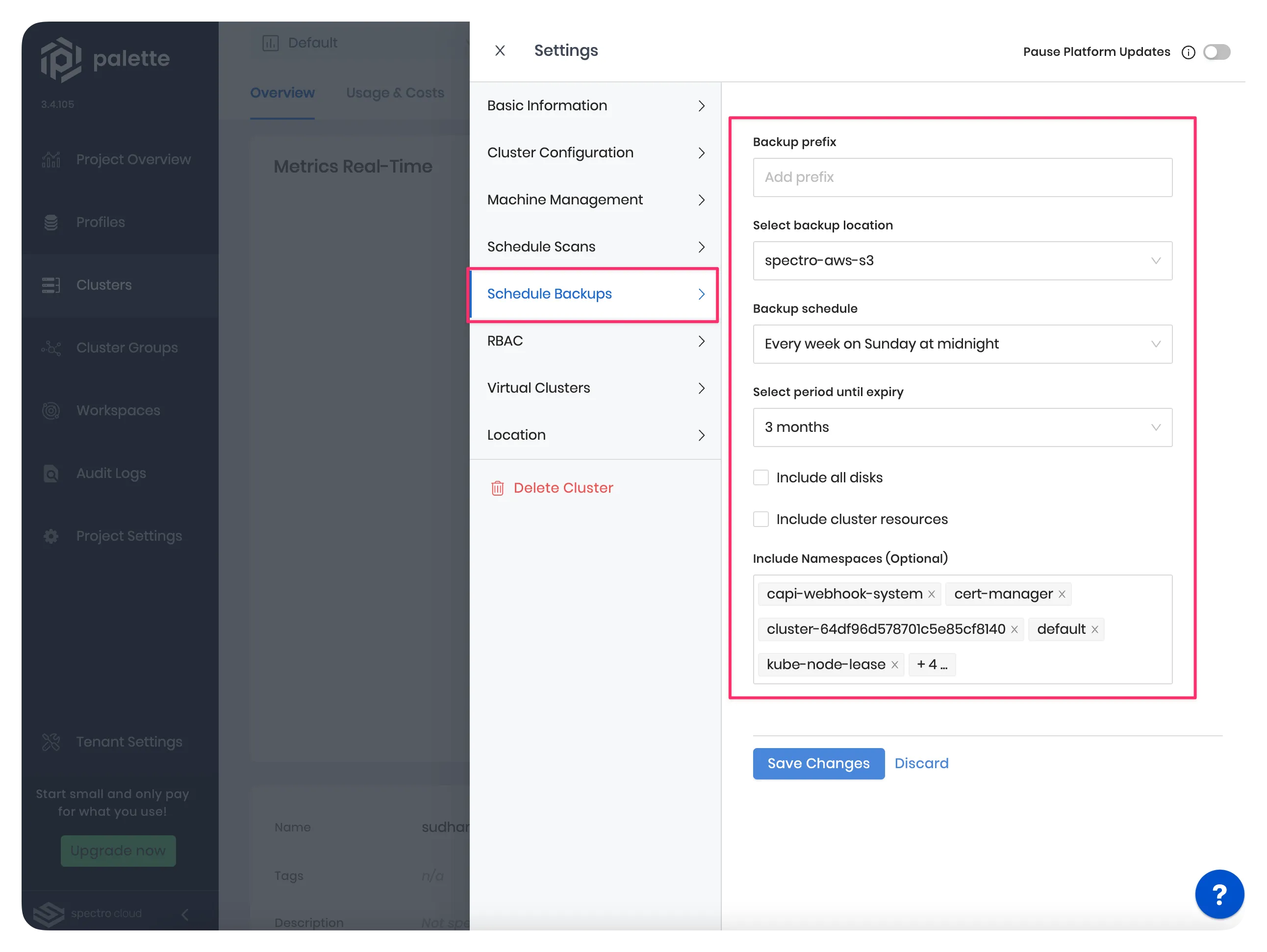Enable Include all disks checkbox

[x=761, y=477]
